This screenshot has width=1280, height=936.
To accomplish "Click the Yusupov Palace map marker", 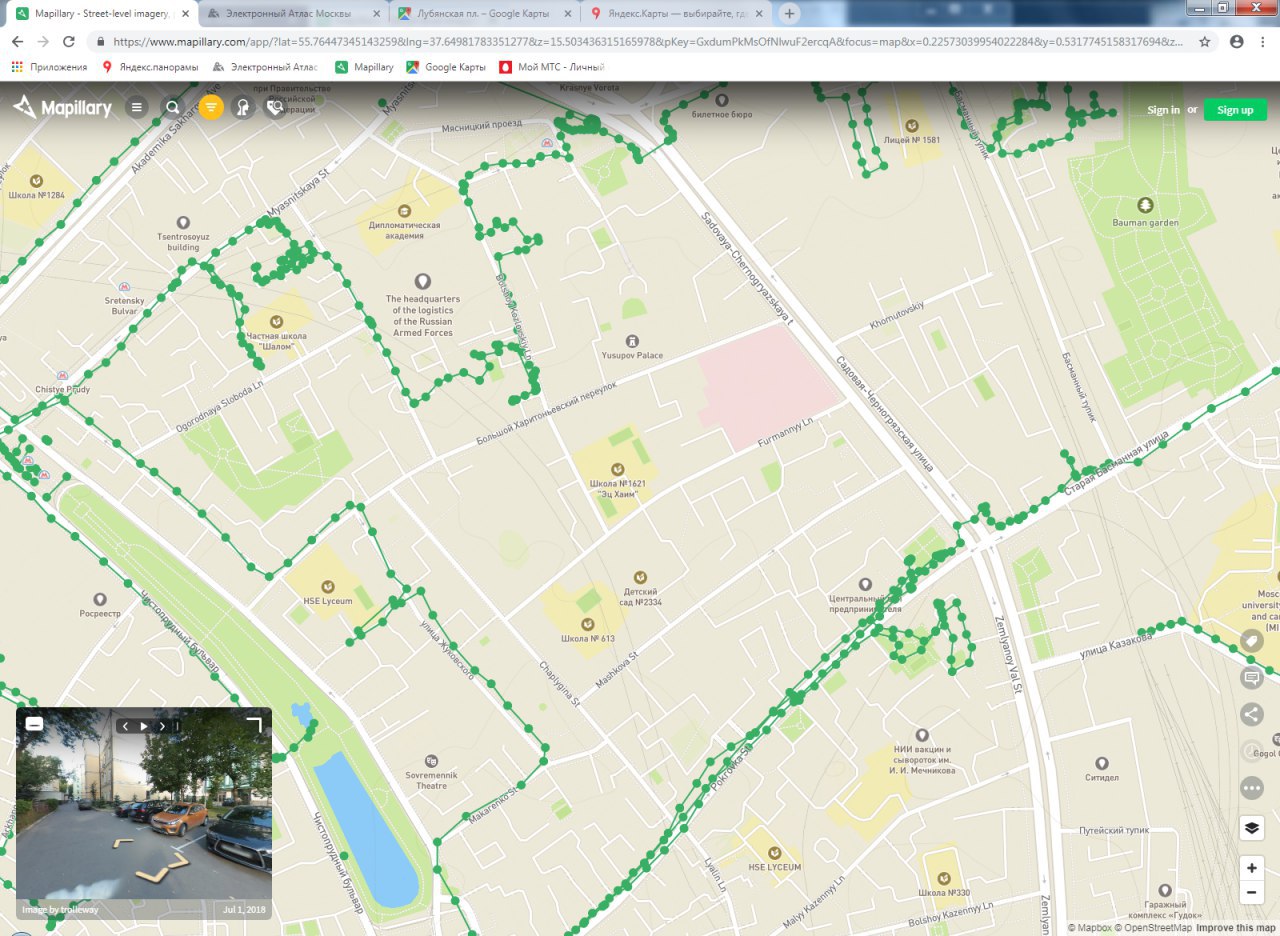I will [x=632, y=342].
